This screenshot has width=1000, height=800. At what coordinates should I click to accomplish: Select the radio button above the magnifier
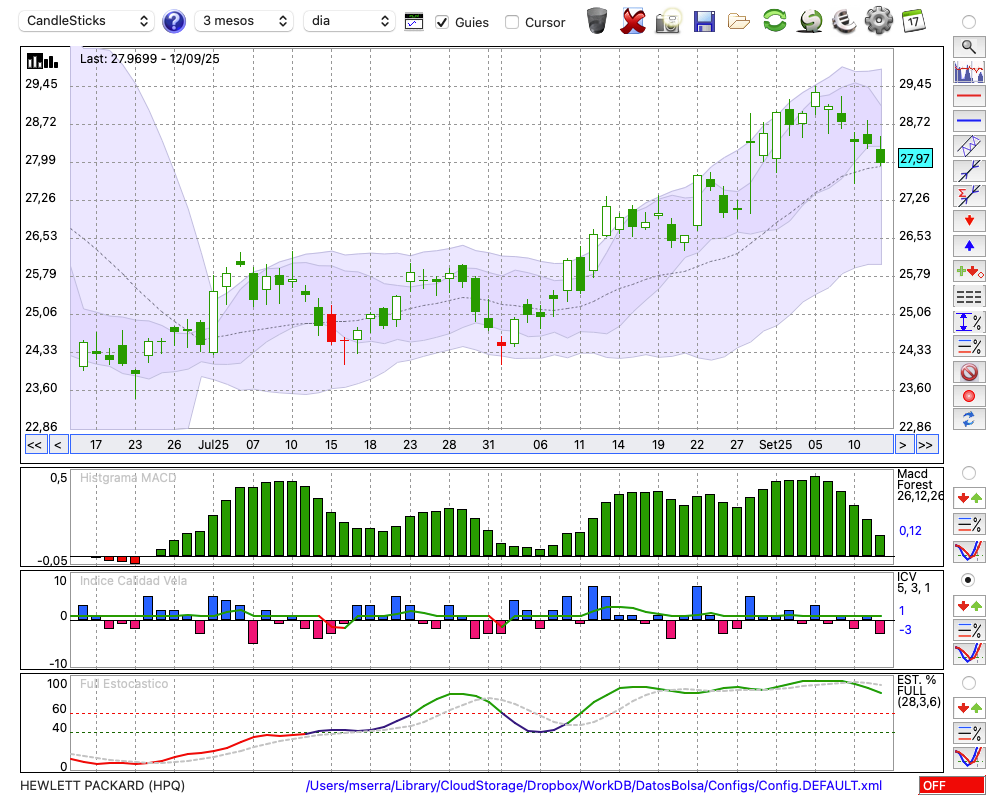tap(969, 22)
